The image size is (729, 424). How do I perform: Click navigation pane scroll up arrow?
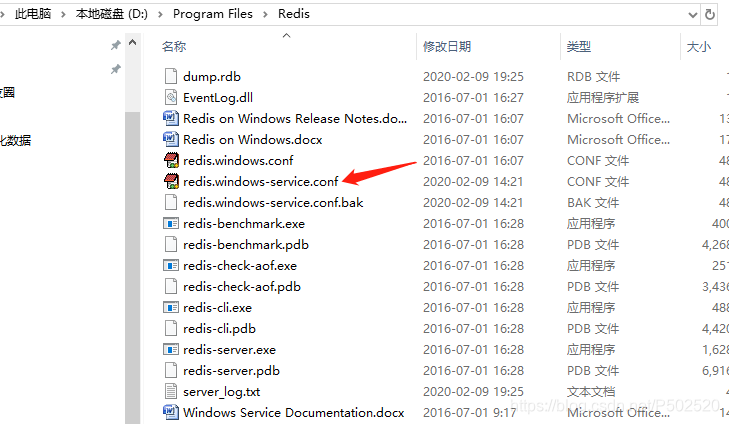pos(133,43)
